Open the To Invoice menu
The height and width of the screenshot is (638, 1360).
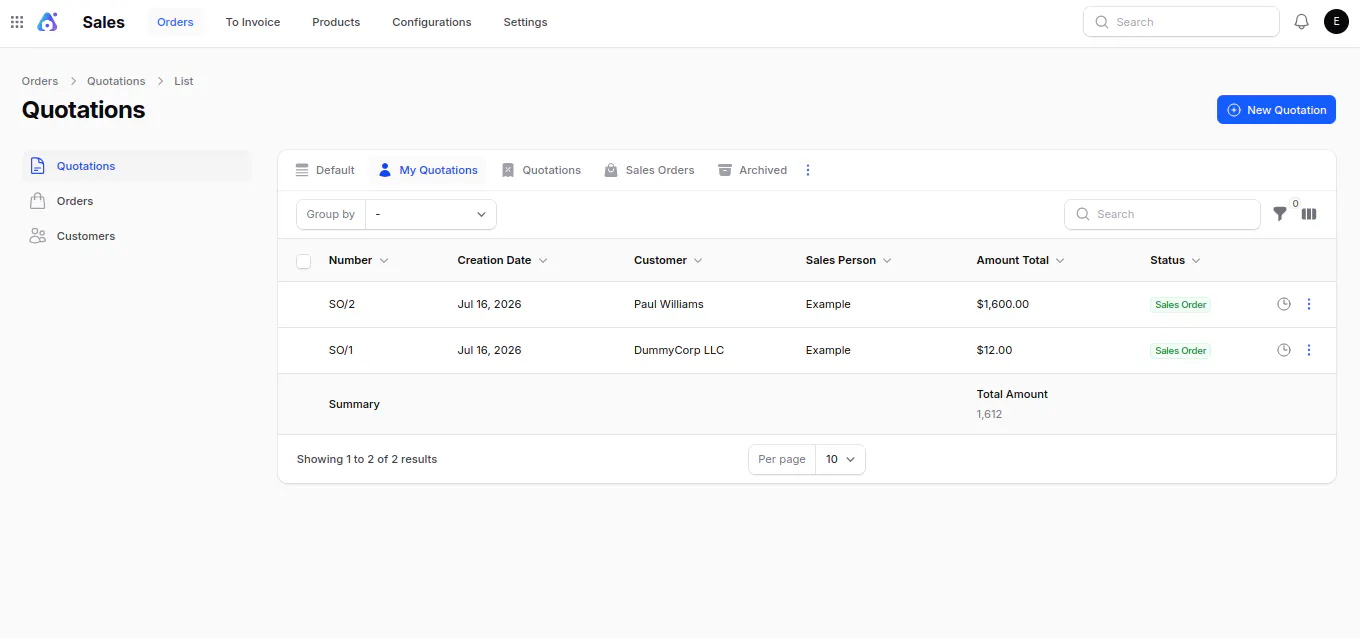[253, 22]
